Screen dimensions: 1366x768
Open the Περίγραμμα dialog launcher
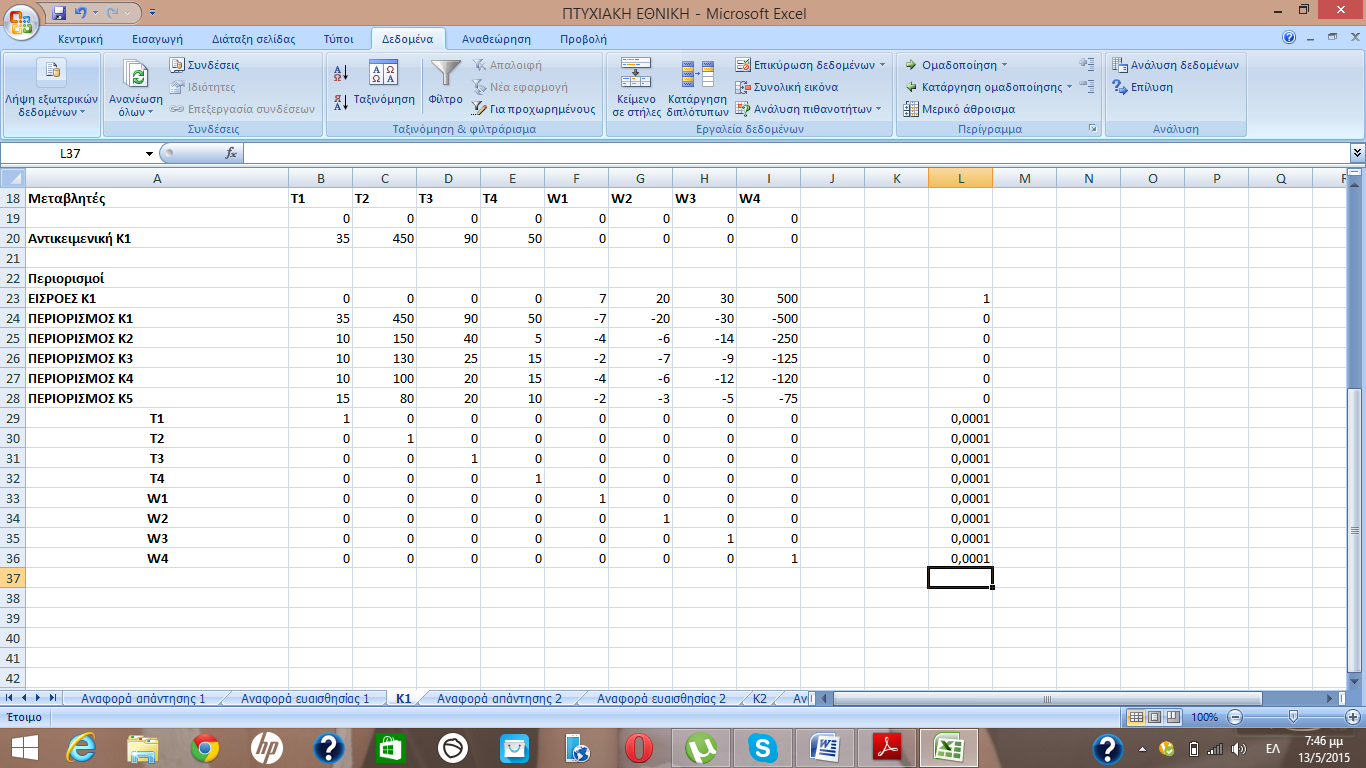point(1092,129)
